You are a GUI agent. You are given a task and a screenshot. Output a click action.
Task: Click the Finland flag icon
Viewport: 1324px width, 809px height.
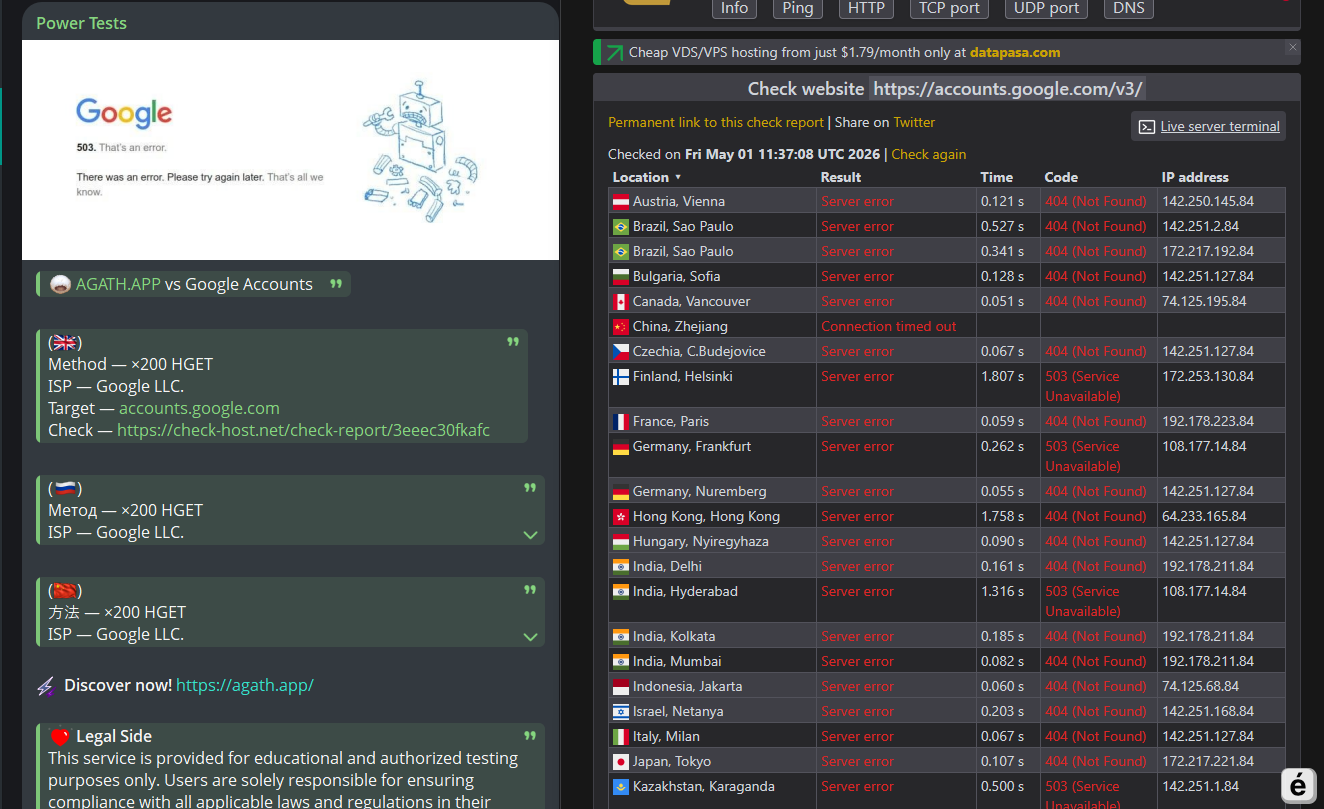click(x=621, y=376)
